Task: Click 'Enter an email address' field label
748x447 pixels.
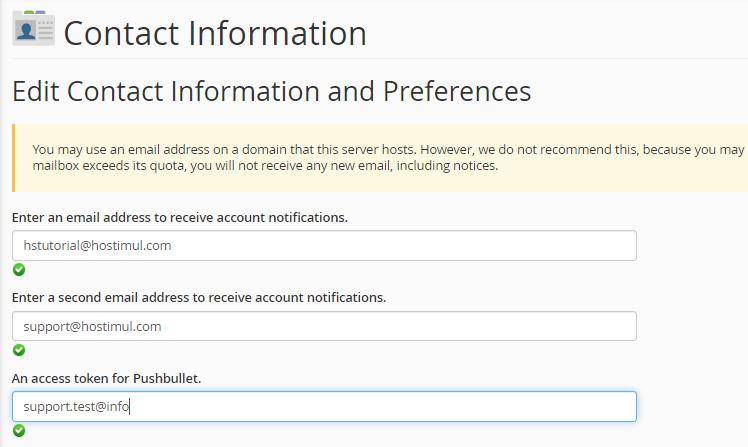Action: (180, 217)
